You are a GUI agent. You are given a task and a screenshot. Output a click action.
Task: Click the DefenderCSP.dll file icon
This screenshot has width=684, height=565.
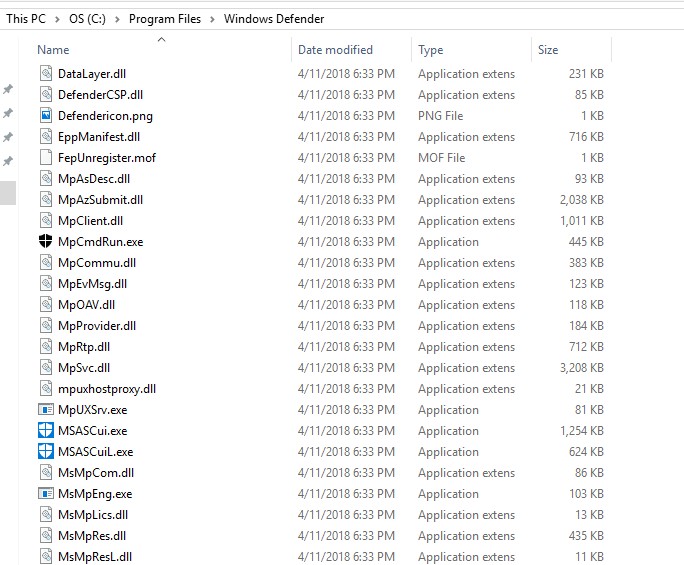[x=46, y=94]
